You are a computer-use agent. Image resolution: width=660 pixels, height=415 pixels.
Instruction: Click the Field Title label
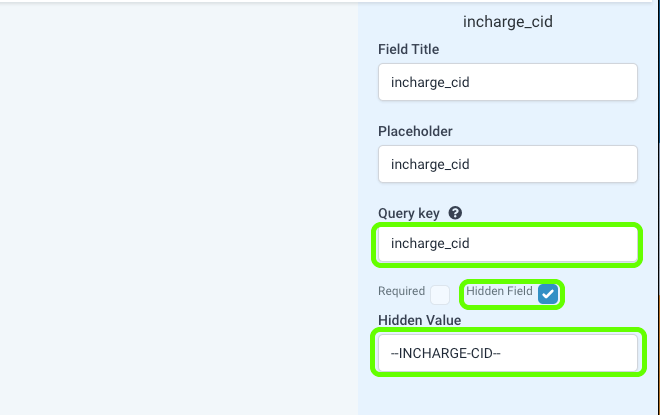coord(408,49)
